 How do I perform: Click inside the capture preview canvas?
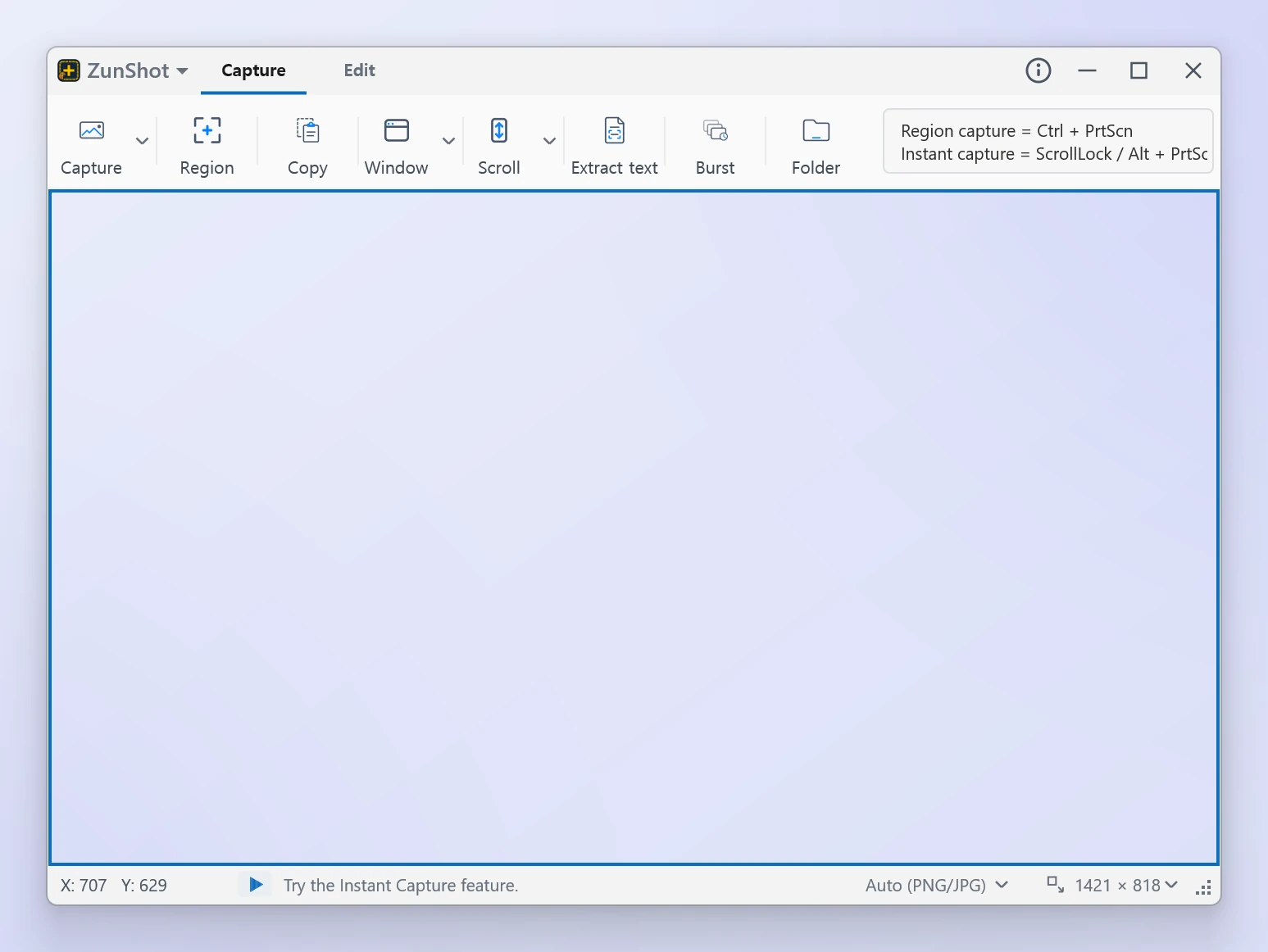coord(634,528)
